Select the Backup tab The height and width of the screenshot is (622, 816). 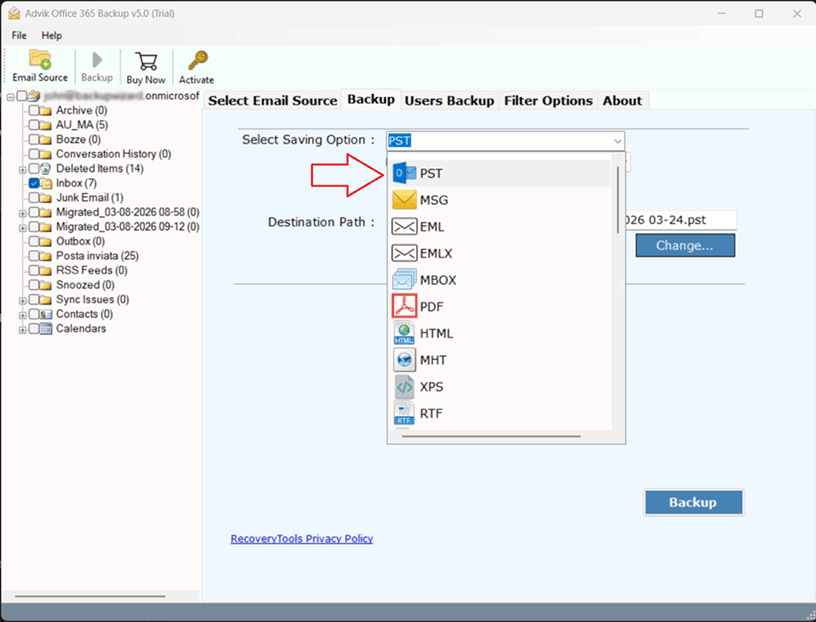coord(371,99)
